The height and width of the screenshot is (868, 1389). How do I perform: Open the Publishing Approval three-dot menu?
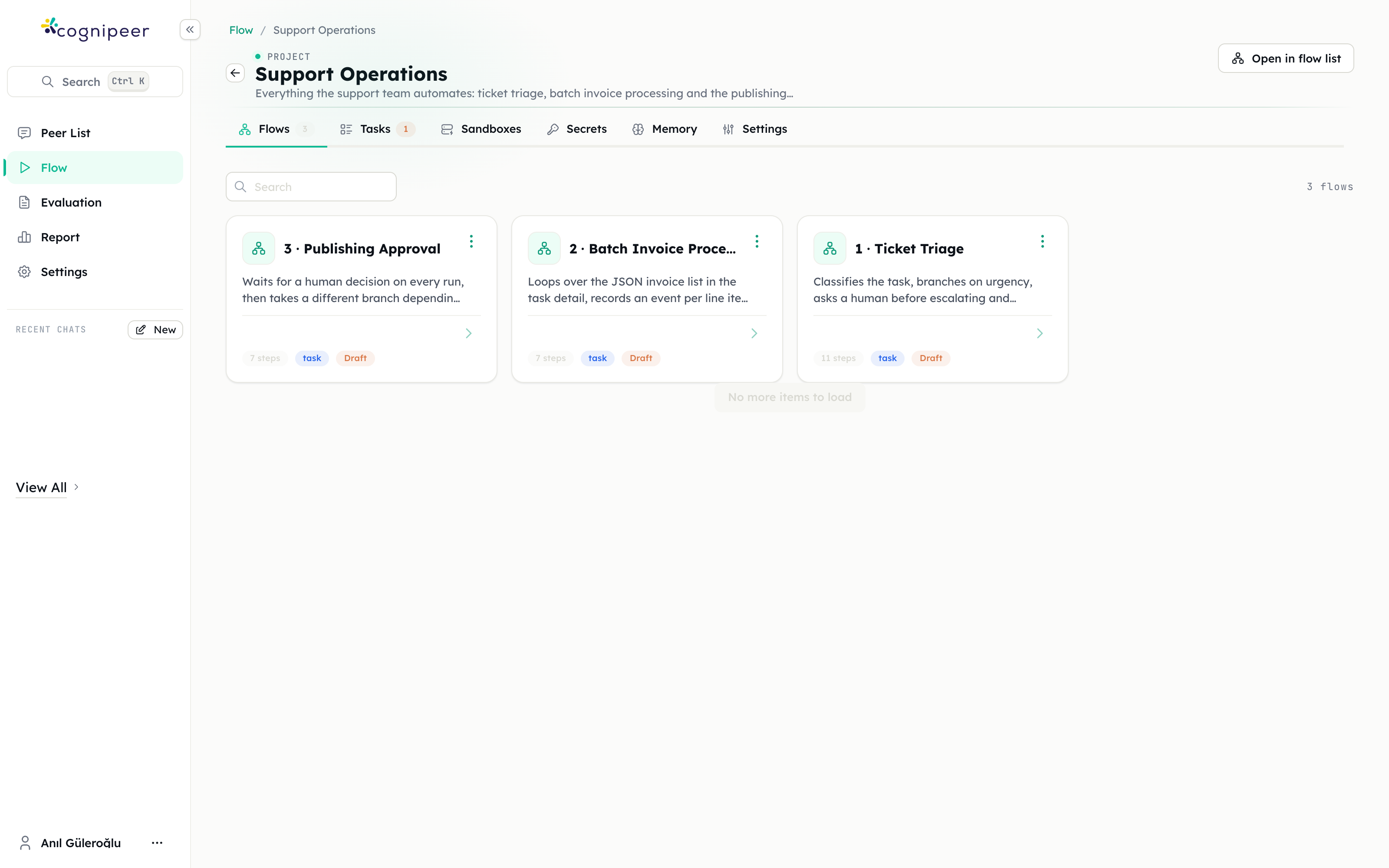[x=471, y=241]
